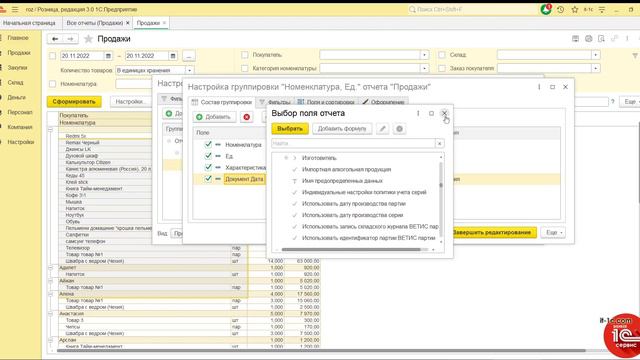Click search field in Выбор поля отчета

[354, 143]
